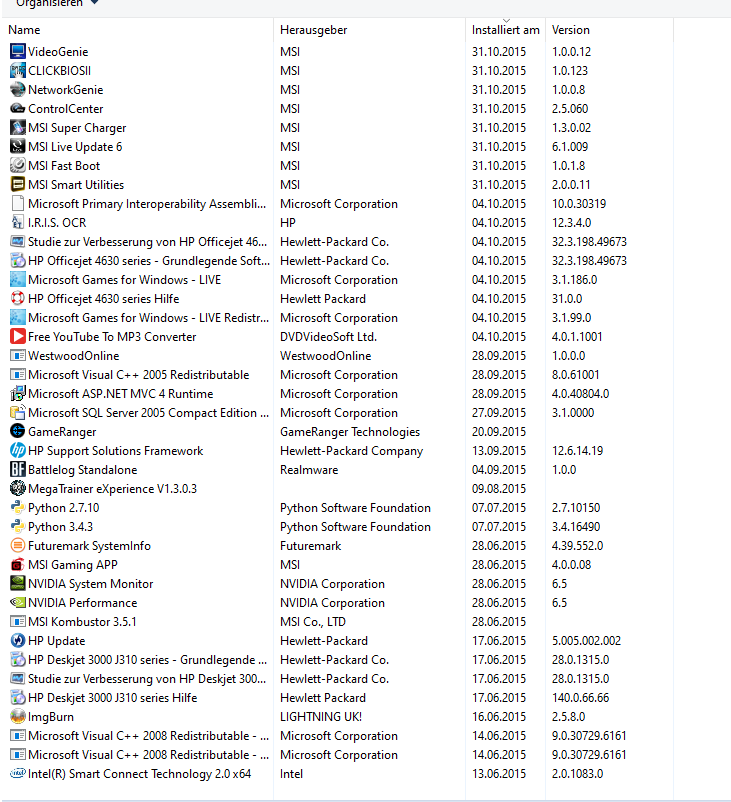731x802 pixels.
Task: Select HP Officejet 4630 series - Grundlegende Soft...
Action: (x=149, y=260)
